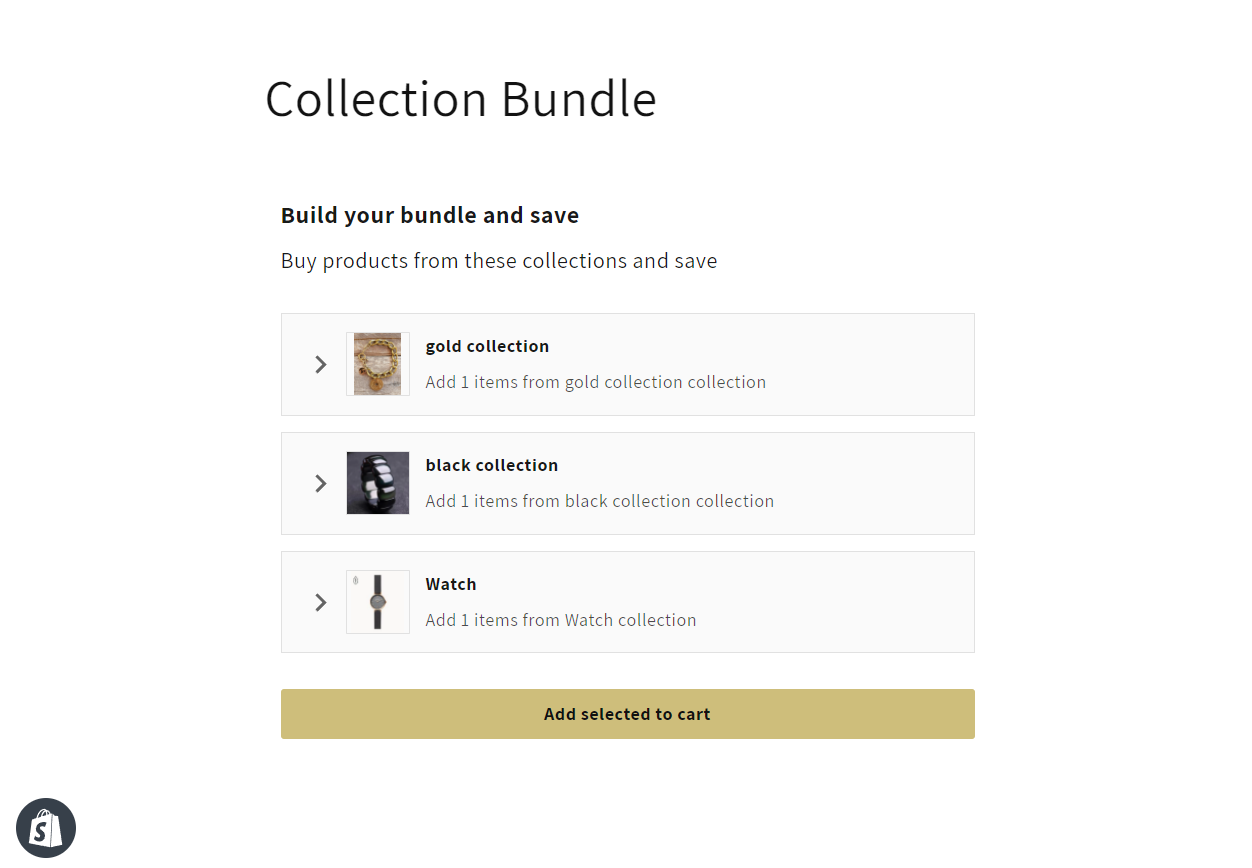Expand the Watch collection chevron
The height and width of the screenshot is (868, 1252).
[321, 602]
